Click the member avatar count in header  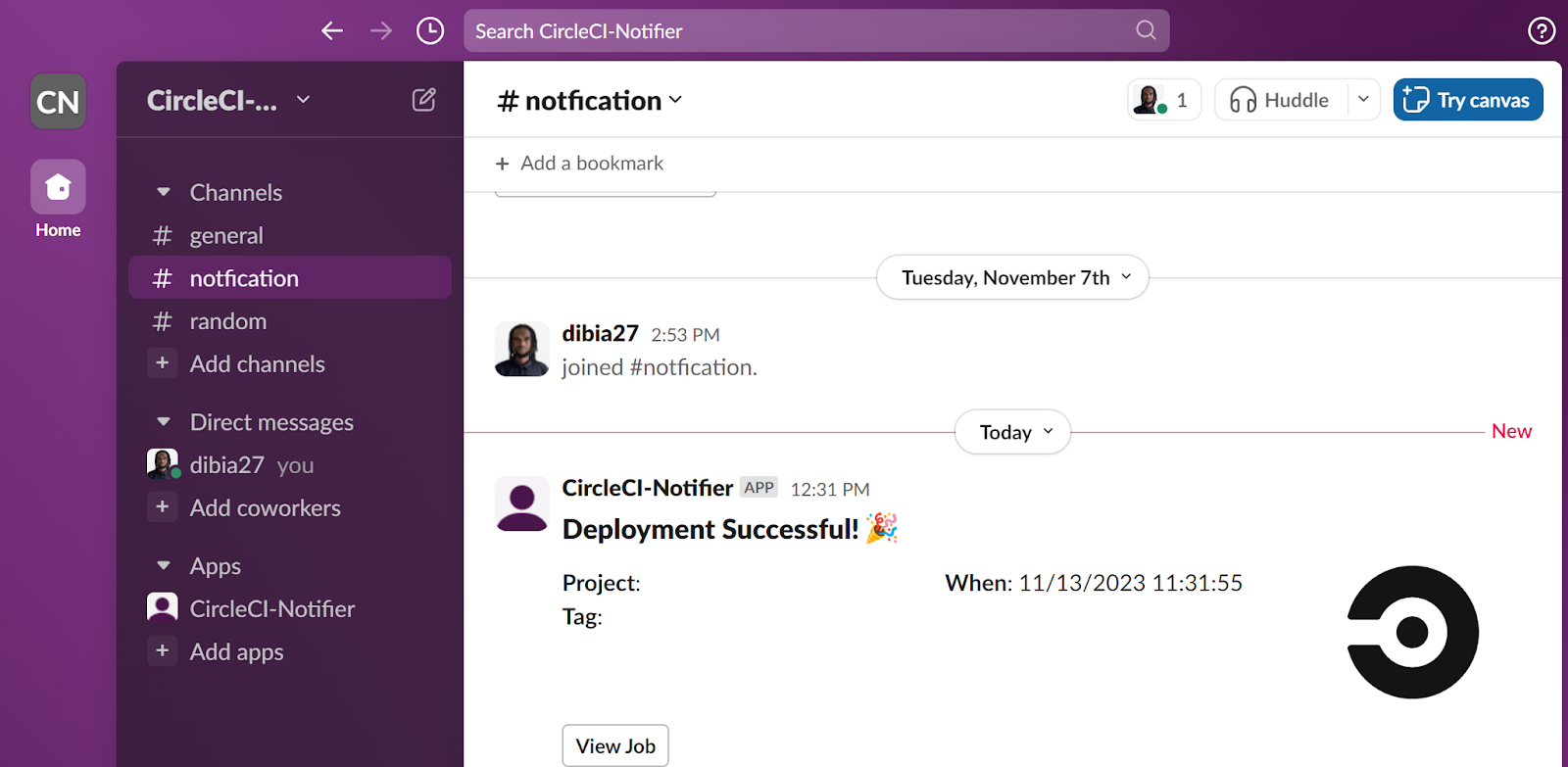click(x=1163, y=100)
